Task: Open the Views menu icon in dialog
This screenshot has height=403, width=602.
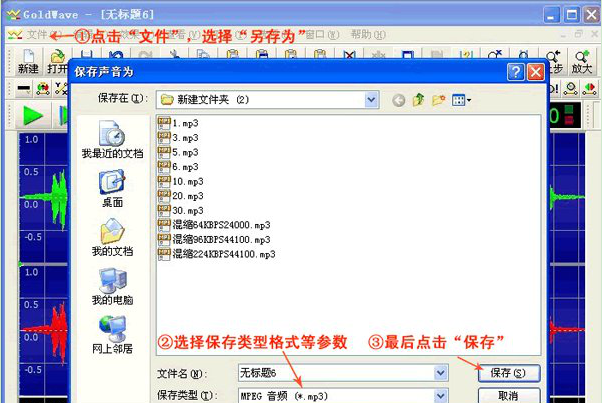Action: click(x=461, y=101)
